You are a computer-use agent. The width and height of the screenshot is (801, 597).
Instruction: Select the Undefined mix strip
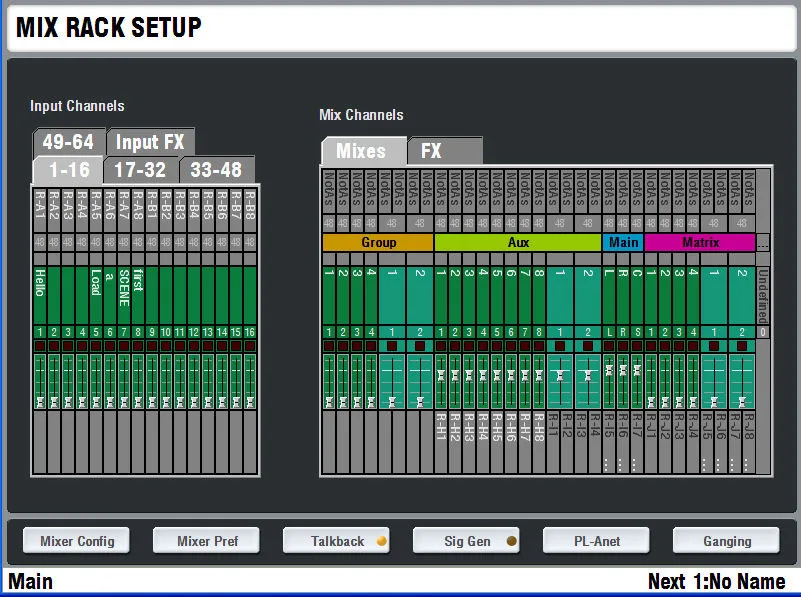[x=763, y=295]
